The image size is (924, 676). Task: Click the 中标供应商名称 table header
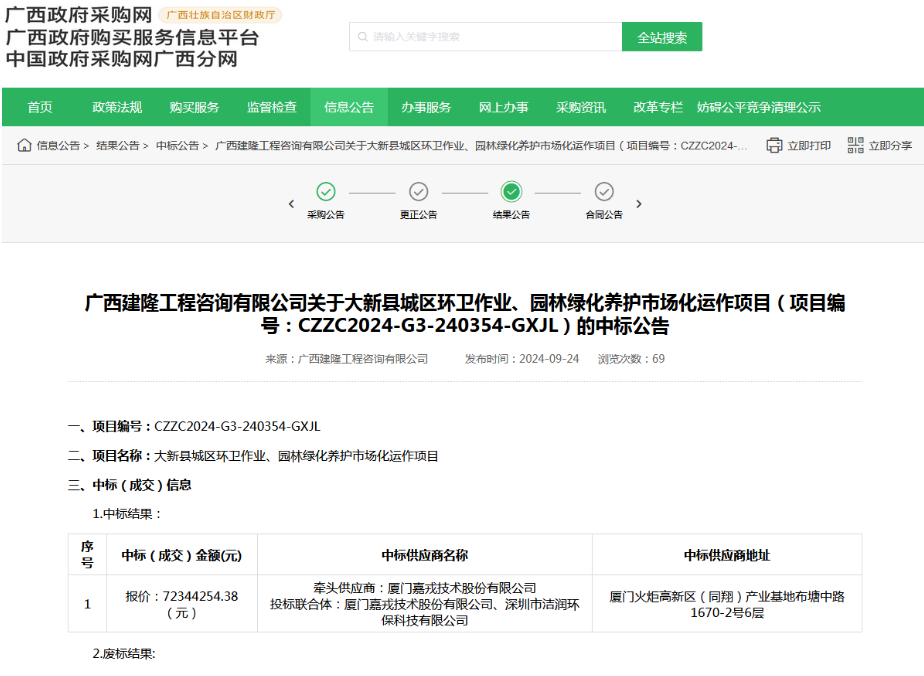(425, 555)
